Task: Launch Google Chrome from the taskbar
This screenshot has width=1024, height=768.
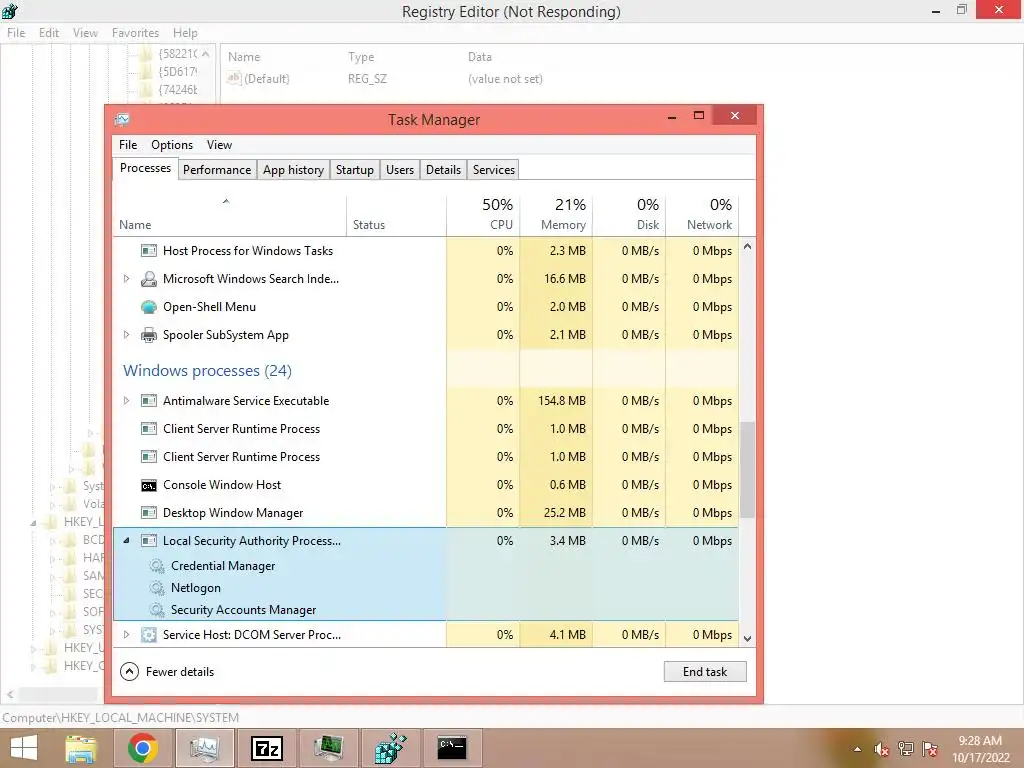Action: pyautogui.click(x=142, y=748)
